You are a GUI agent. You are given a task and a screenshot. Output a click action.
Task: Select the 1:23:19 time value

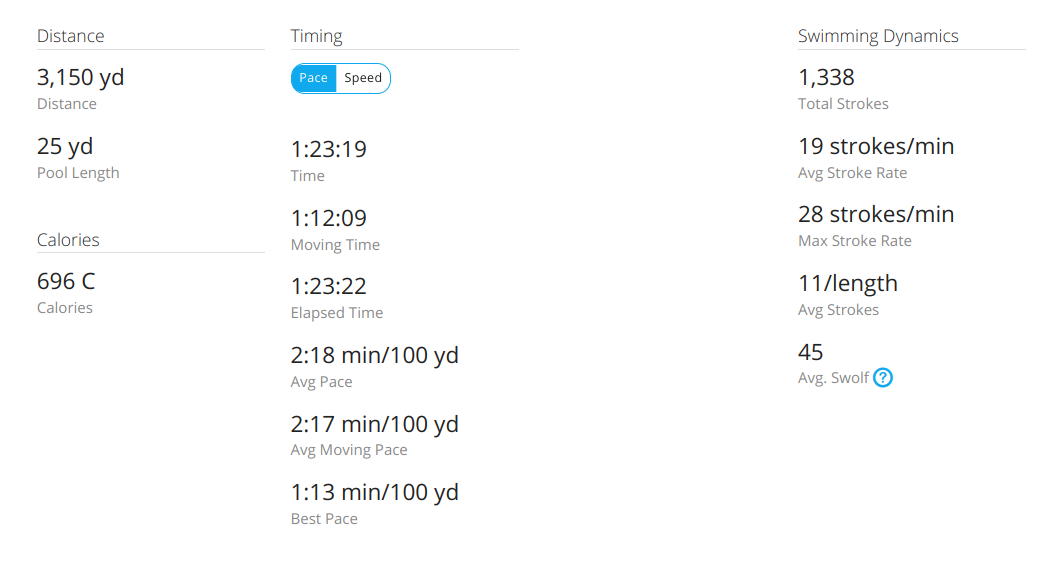[329, 150]
